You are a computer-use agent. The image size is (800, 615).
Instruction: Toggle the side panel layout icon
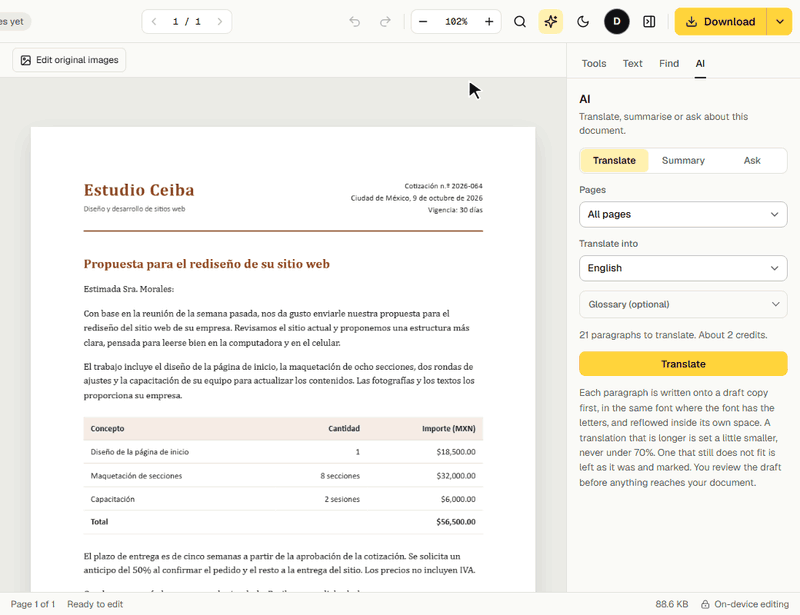[649, 21]
